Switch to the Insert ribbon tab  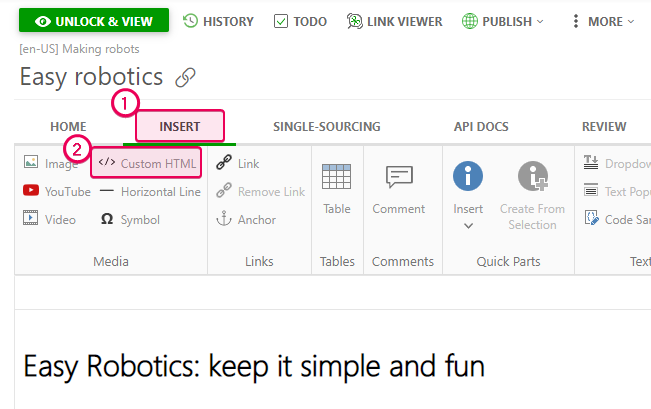click(179, 126)
